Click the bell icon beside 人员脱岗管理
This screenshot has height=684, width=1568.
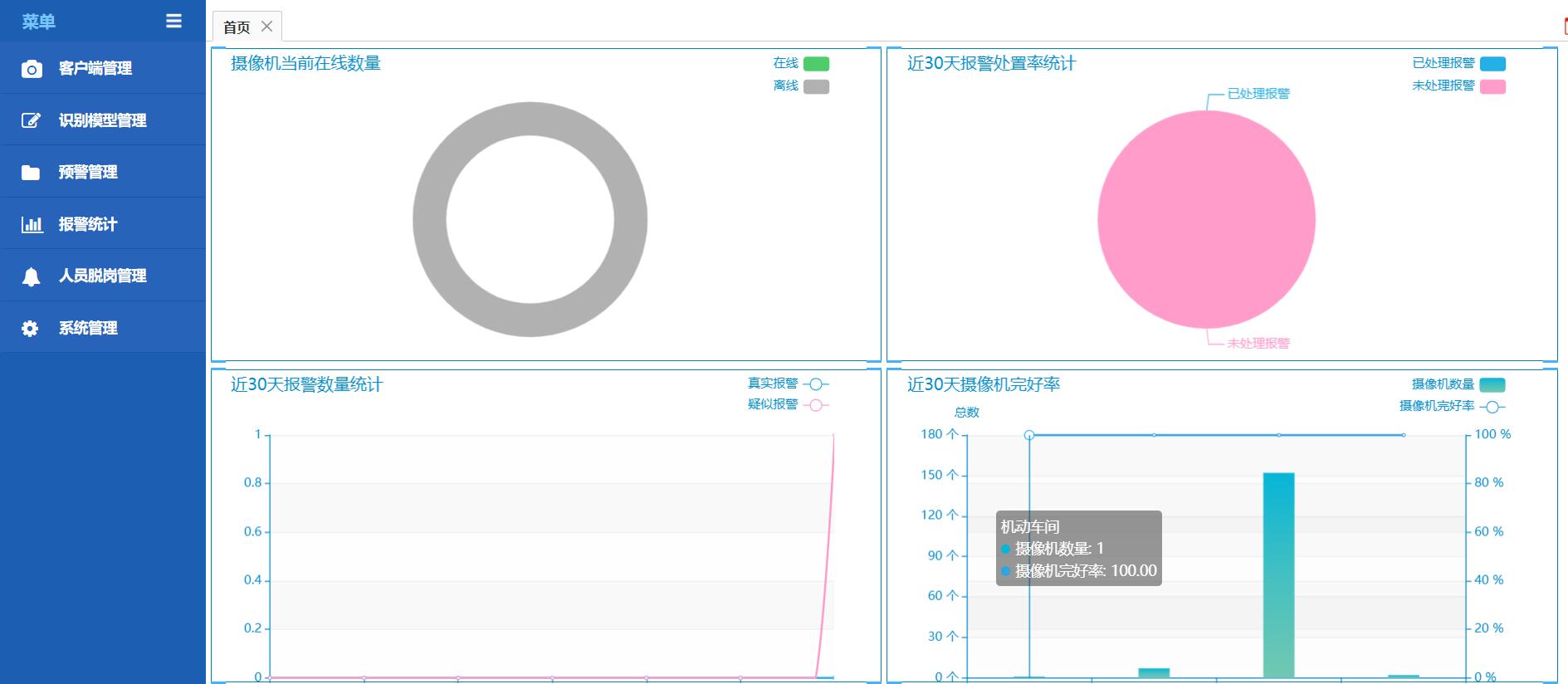pos(31,276)
